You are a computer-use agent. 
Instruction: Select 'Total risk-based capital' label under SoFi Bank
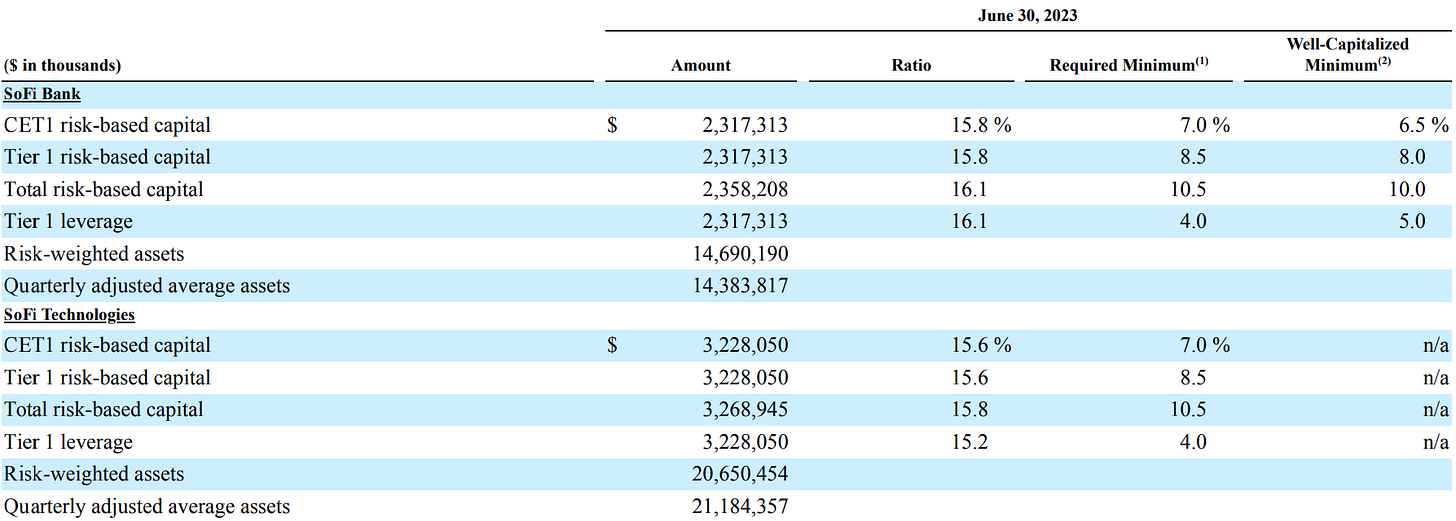(x=104, y=189)
